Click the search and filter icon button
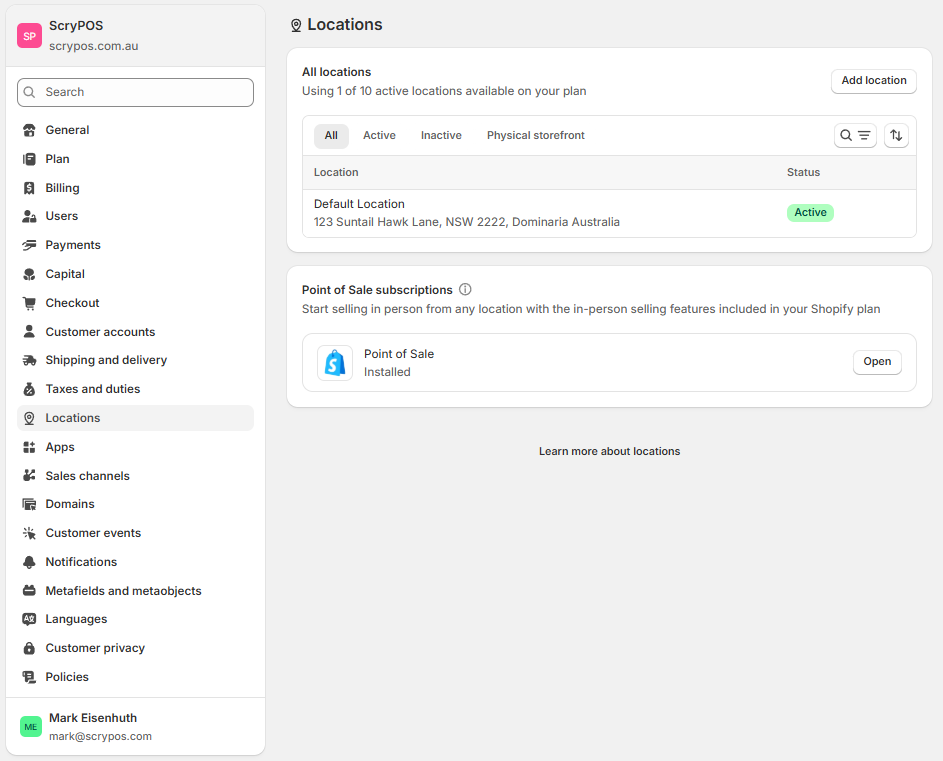 point(855,135)
